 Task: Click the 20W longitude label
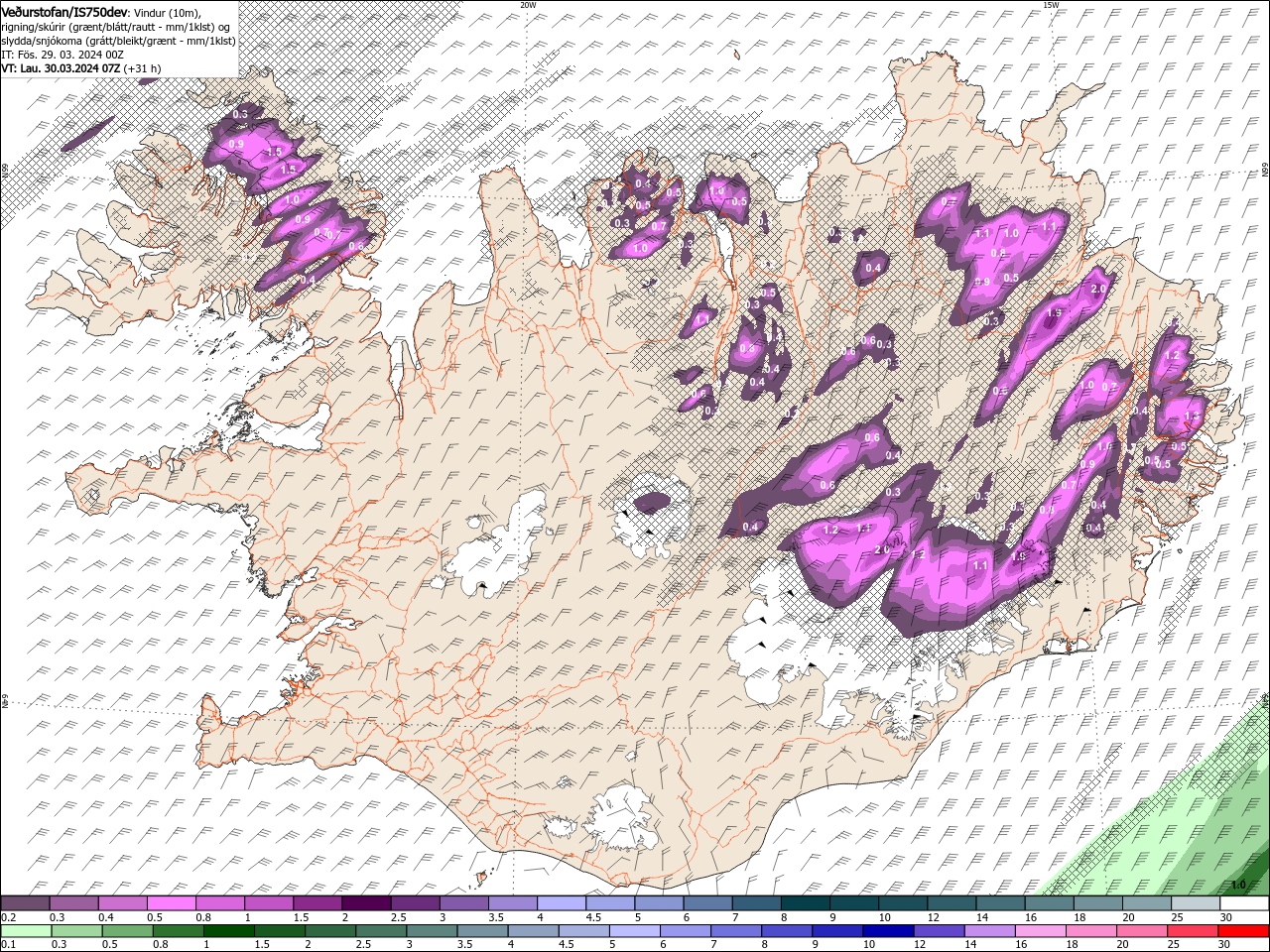528,5
